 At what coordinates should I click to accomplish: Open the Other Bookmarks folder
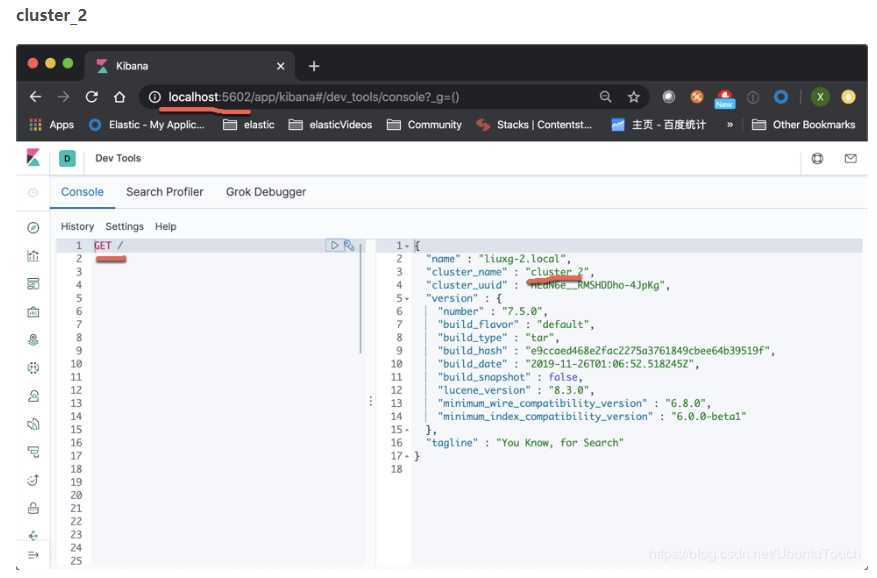803,124
